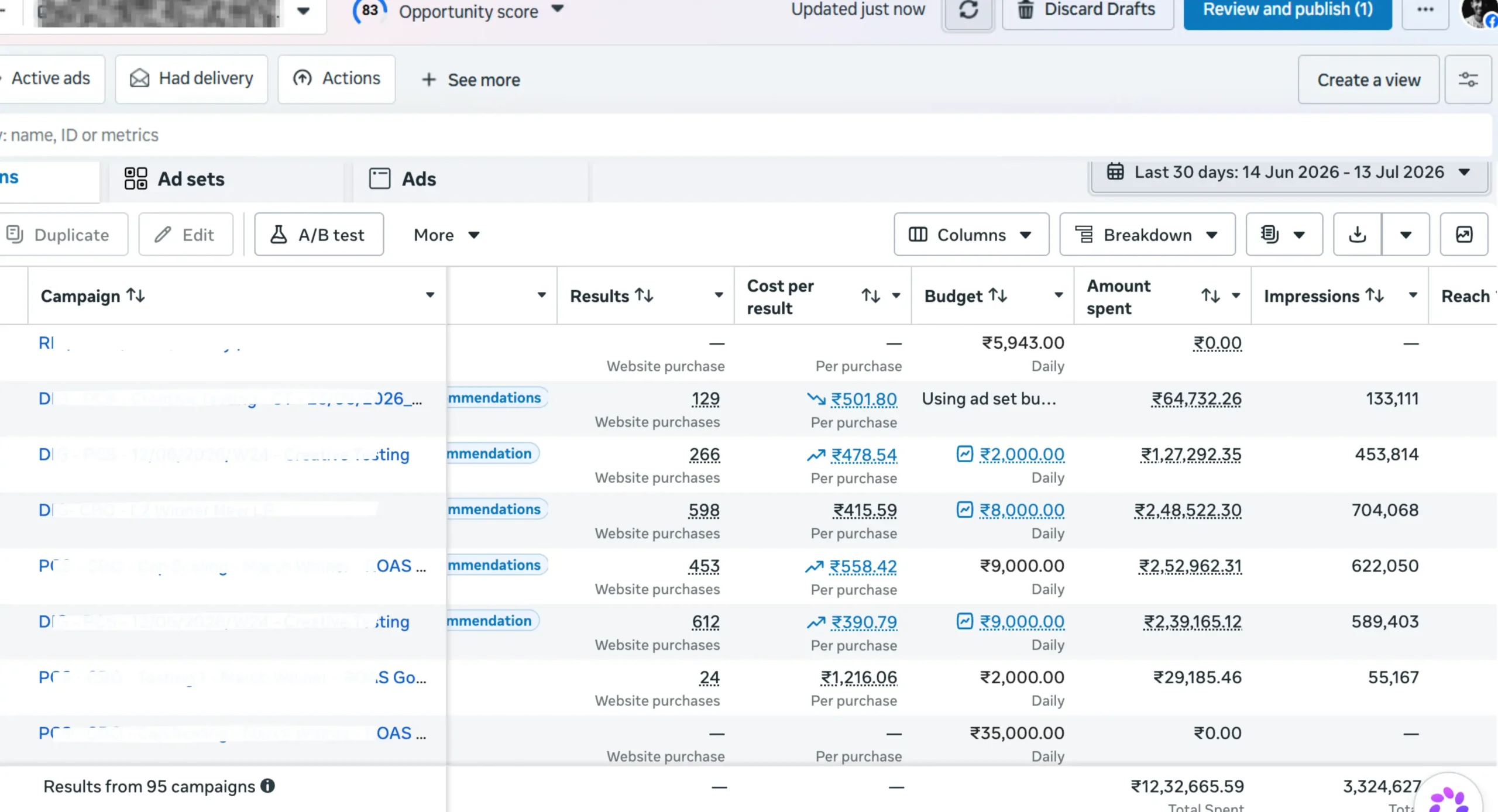Sort by Results column arrows
Screen dimensions: 1498x812
644,295
